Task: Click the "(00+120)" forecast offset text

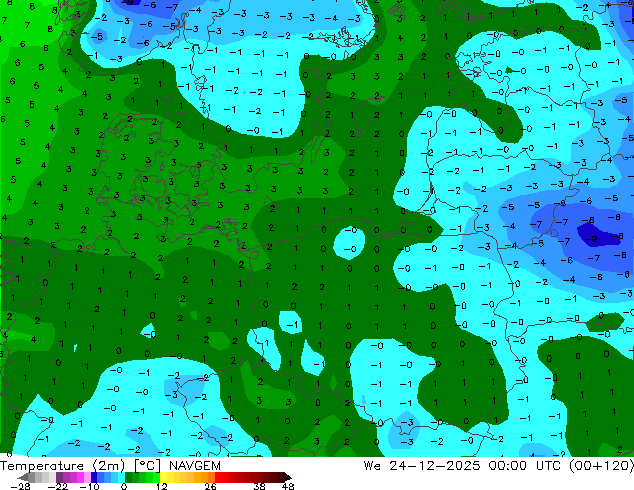Action: (x=601, y=466)
